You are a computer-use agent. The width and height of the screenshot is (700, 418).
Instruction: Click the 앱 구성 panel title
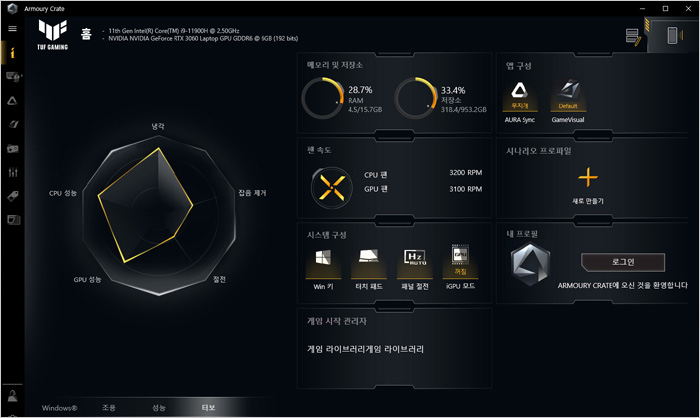point(519,66)
